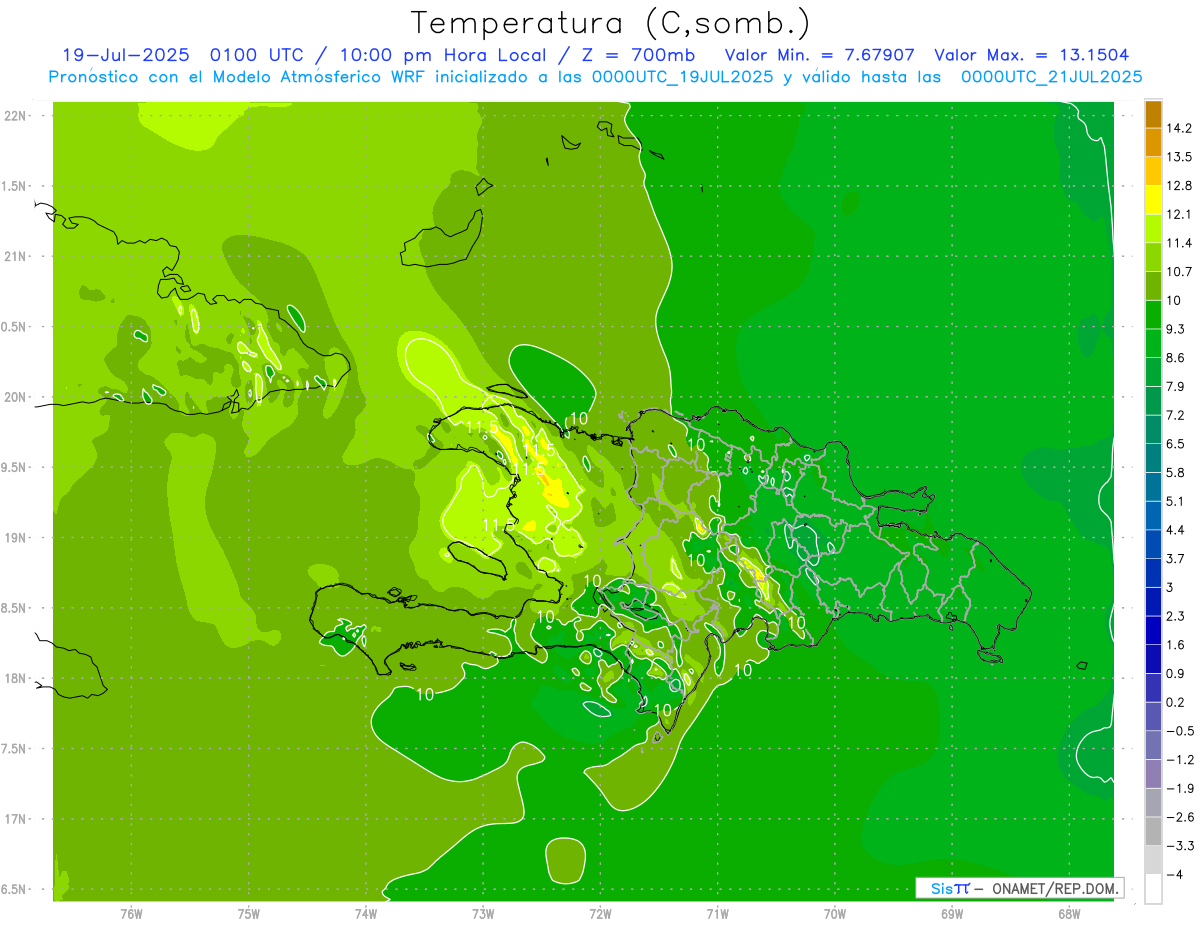Click the "Valor Min. = 7.67907" readout

819,55
